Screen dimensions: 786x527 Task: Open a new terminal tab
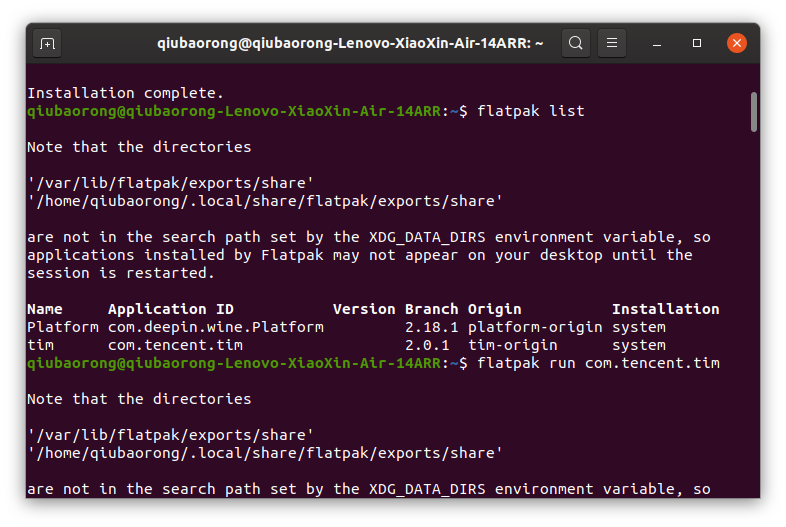47,44
